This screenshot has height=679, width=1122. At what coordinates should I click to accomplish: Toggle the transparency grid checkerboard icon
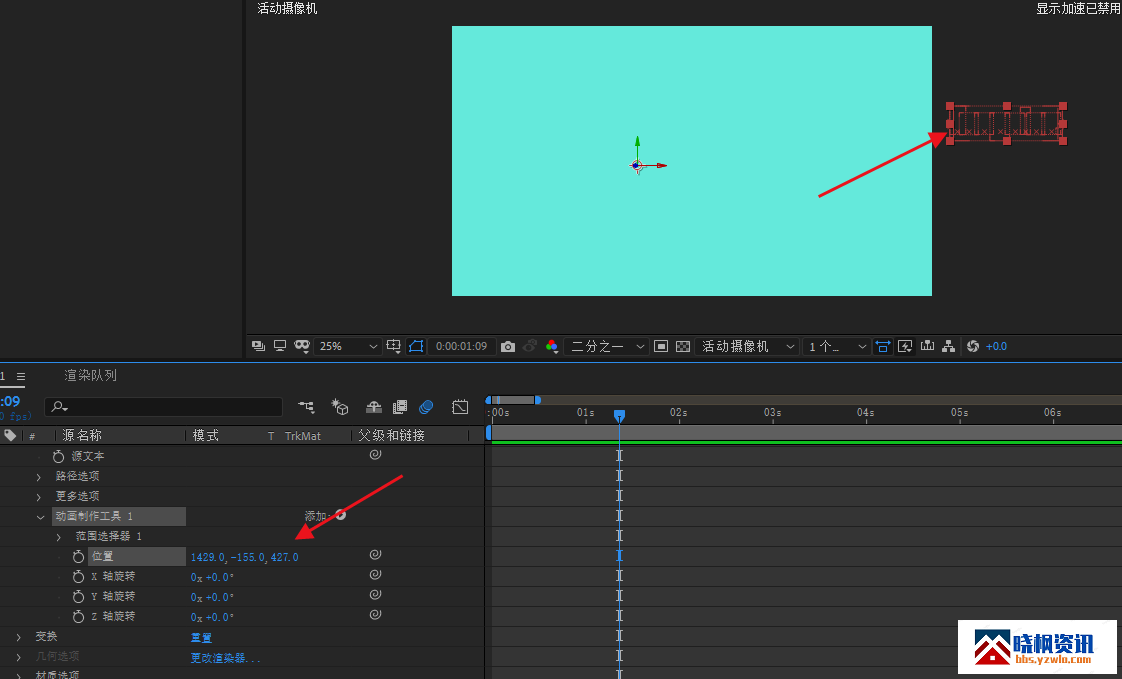(x=683, y=346)
